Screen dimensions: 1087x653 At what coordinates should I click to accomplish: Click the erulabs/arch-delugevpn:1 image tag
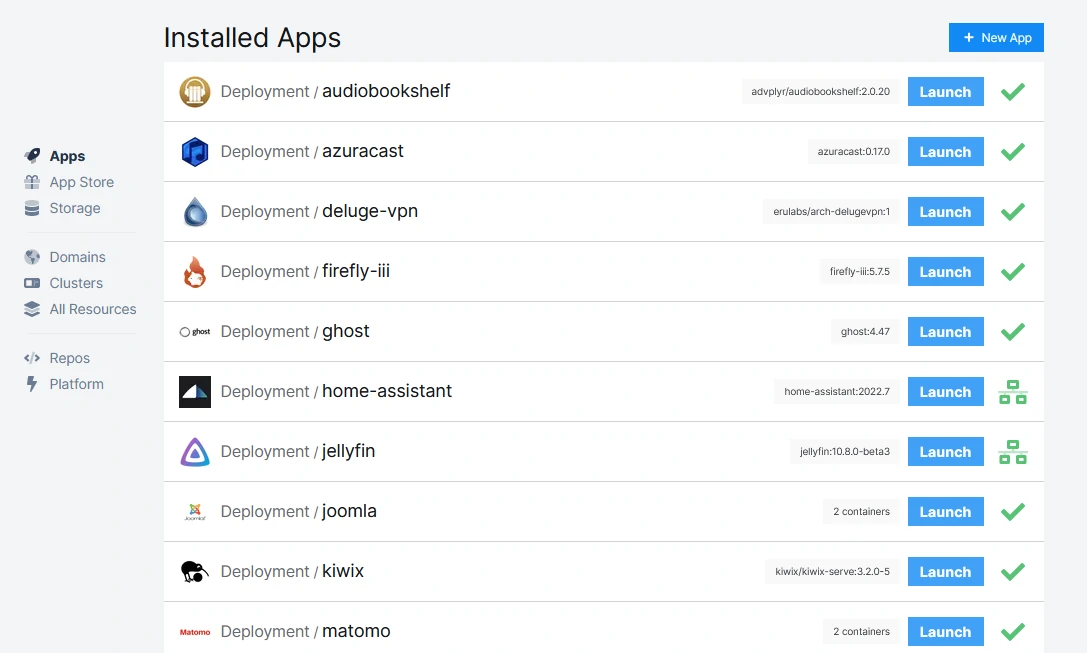[x=831, y=211]
